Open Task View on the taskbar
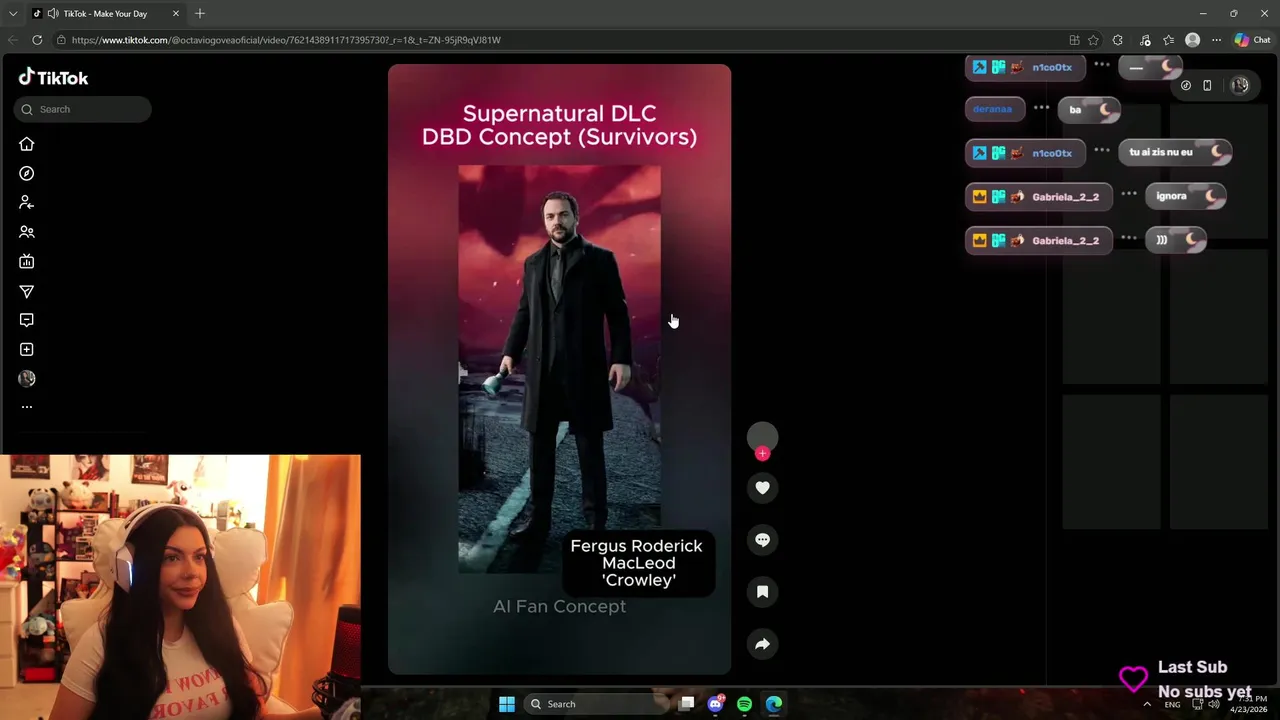1280x720 pixels. pos(687,704)
